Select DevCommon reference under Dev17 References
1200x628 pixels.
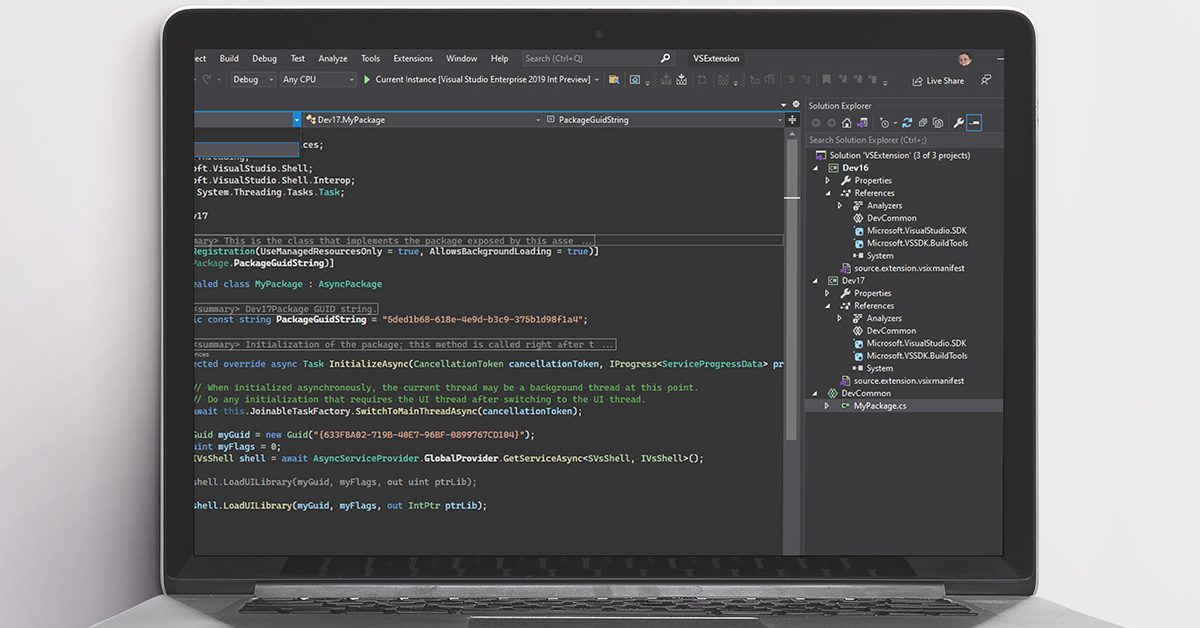[x=891, y=331]
